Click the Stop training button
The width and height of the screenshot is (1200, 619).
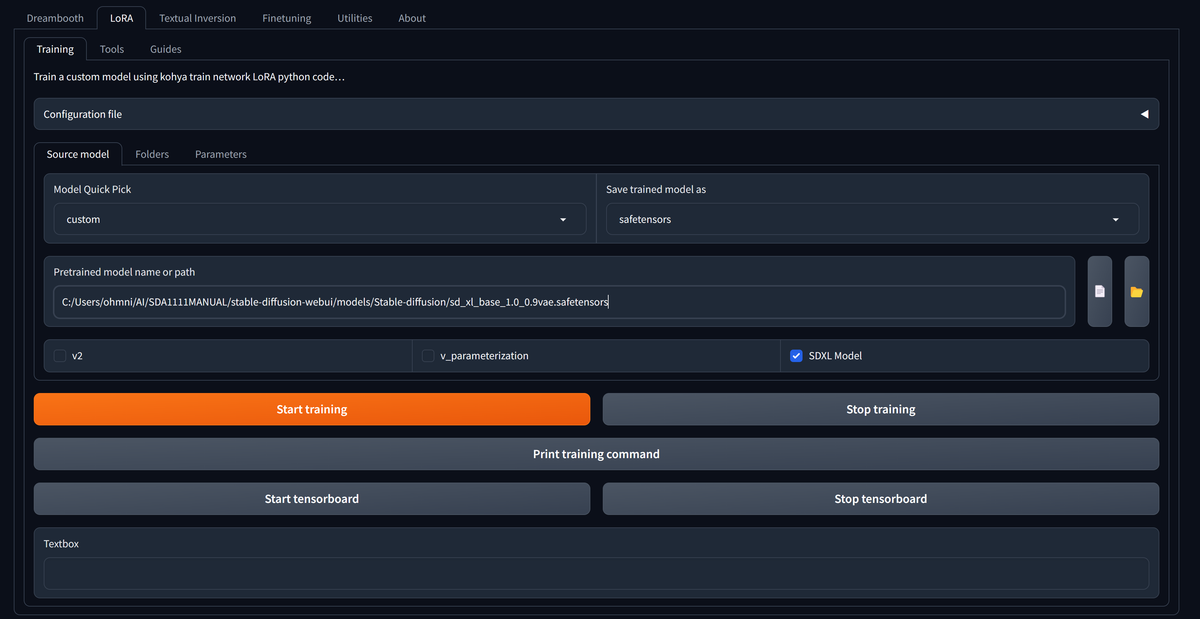(881, 409)
